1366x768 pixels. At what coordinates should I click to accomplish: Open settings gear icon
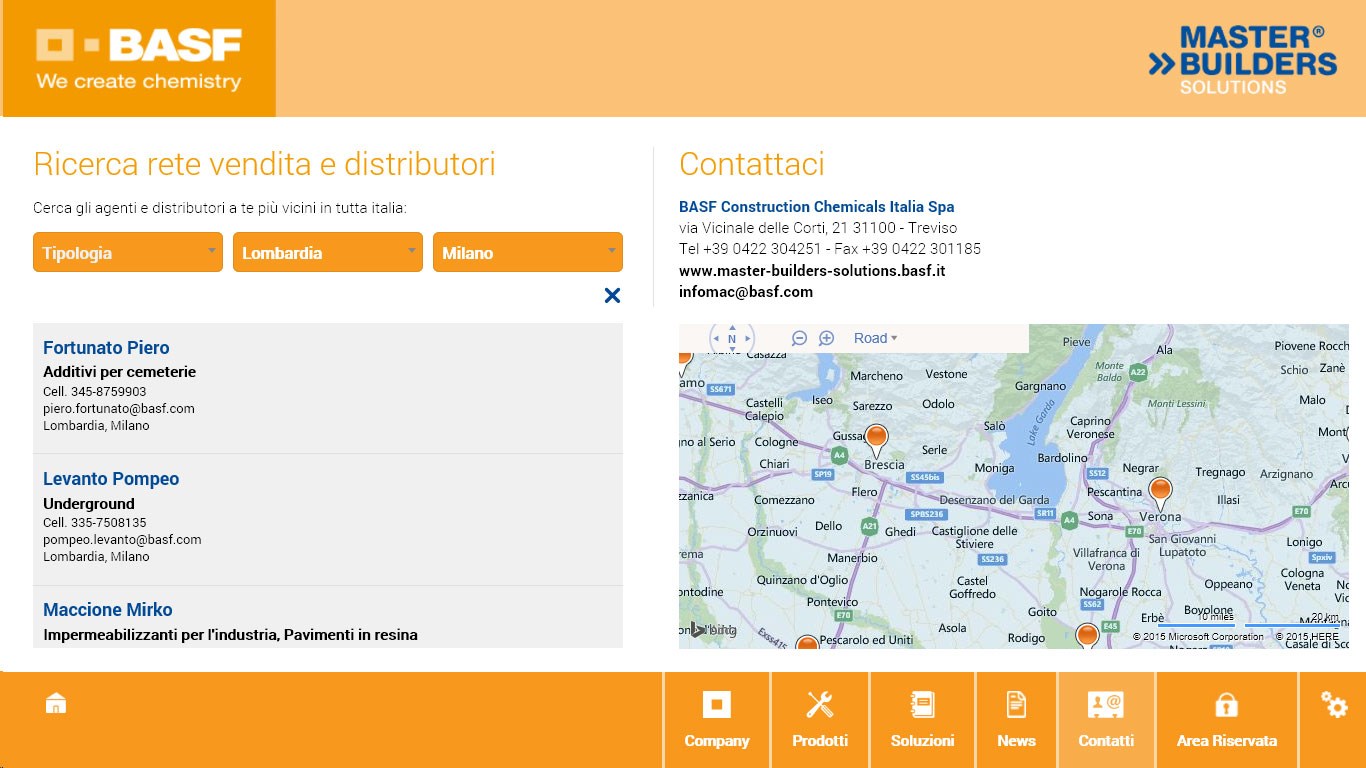click(x=1334, y=705)
